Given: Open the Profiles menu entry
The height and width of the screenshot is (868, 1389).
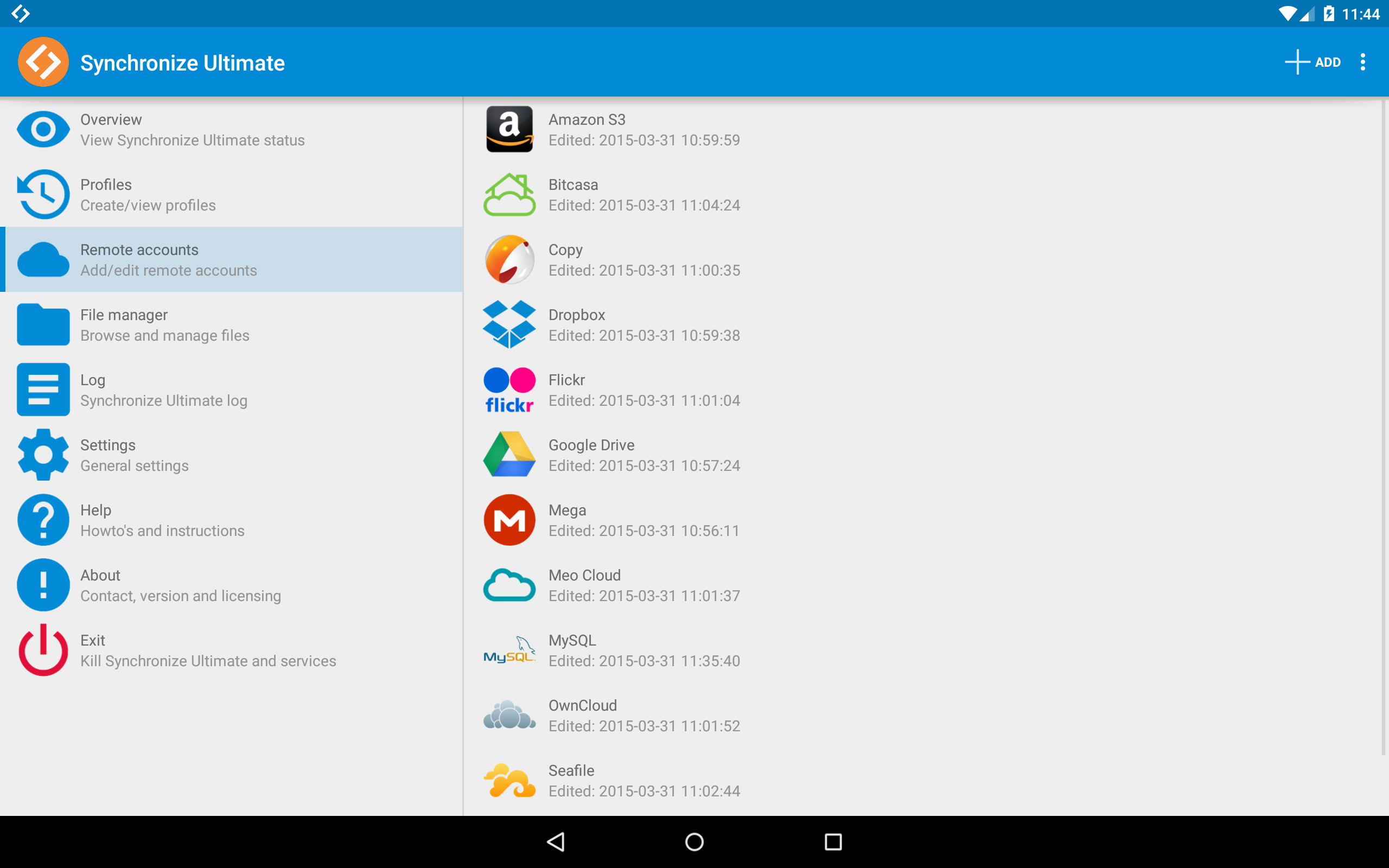Looking at the screenshot, I should click(x=231, y=194).
